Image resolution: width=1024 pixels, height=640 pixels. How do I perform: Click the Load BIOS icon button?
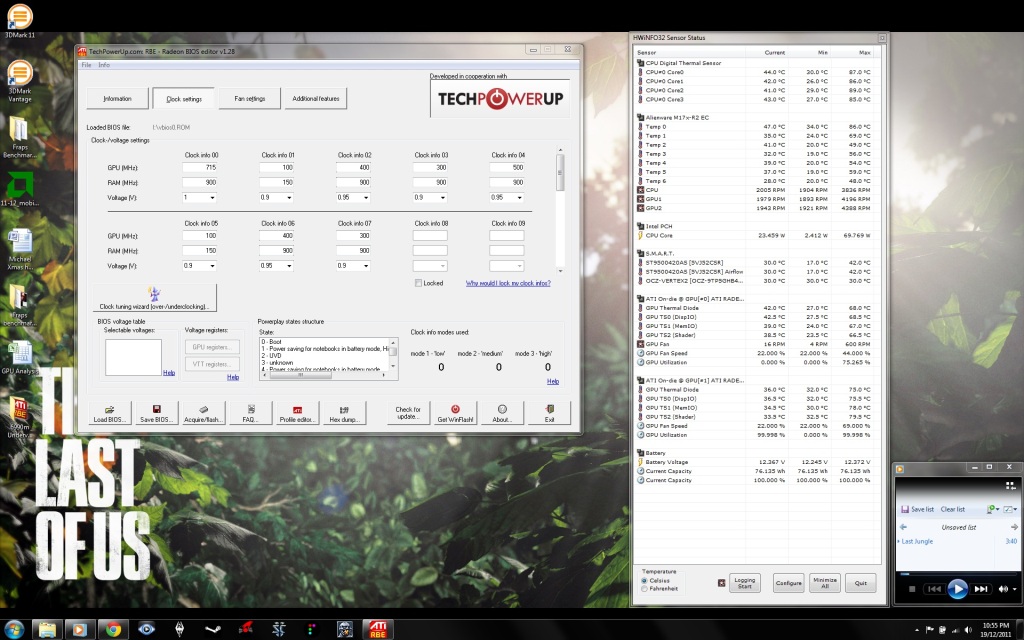pos(110,413)
